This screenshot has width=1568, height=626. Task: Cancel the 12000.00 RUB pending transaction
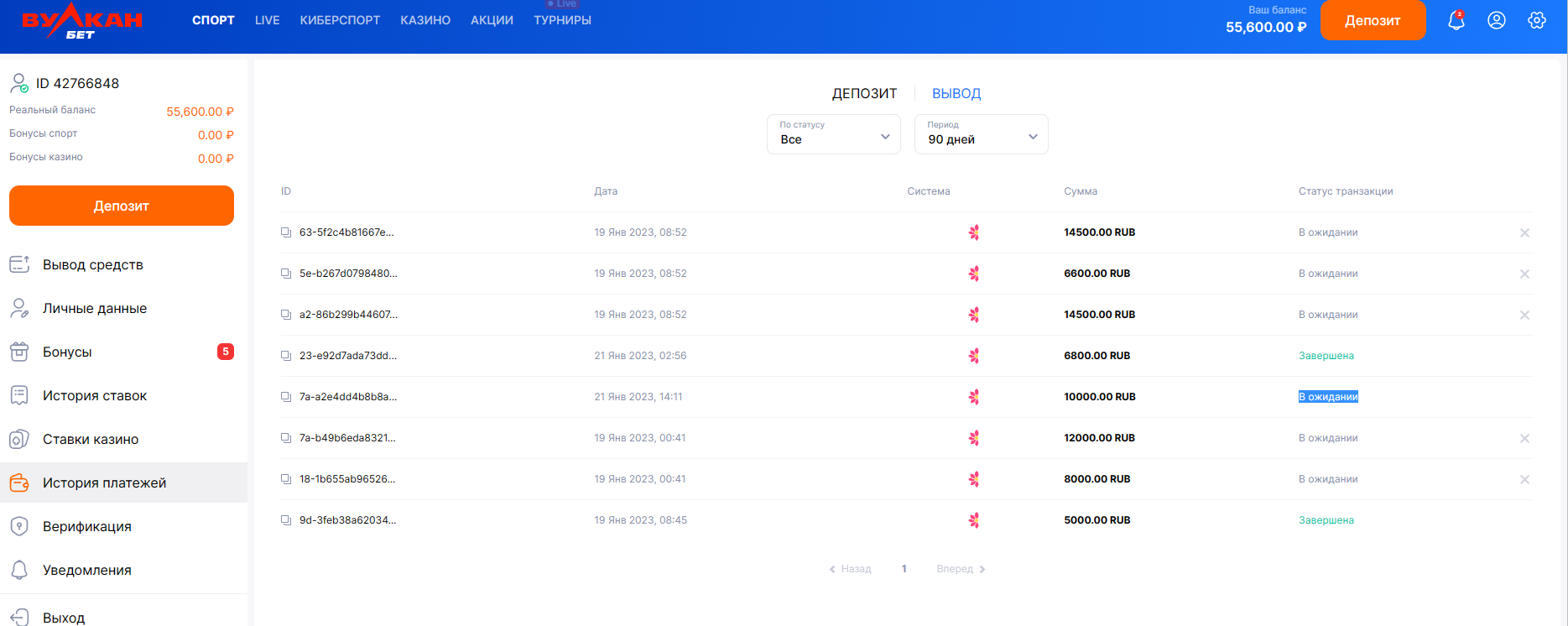(x=1524, y=438)
